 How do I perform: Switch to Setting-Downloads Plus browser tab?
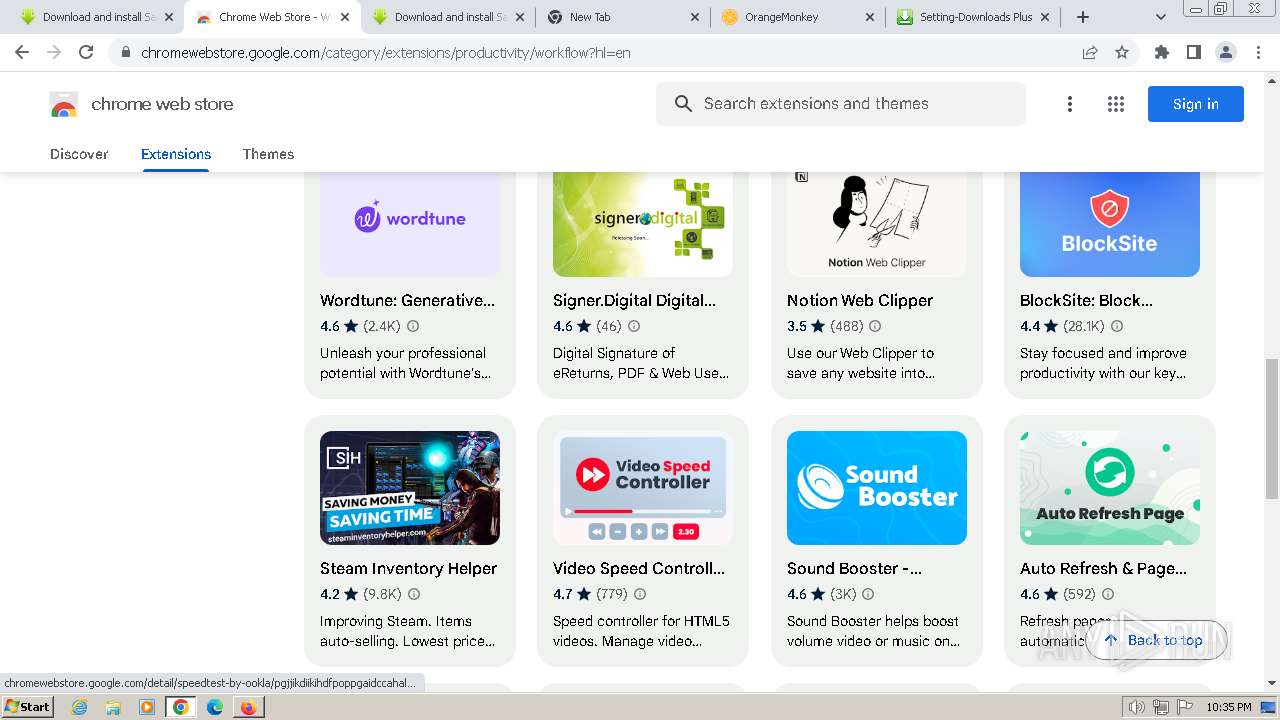click(x=974, y=17)
